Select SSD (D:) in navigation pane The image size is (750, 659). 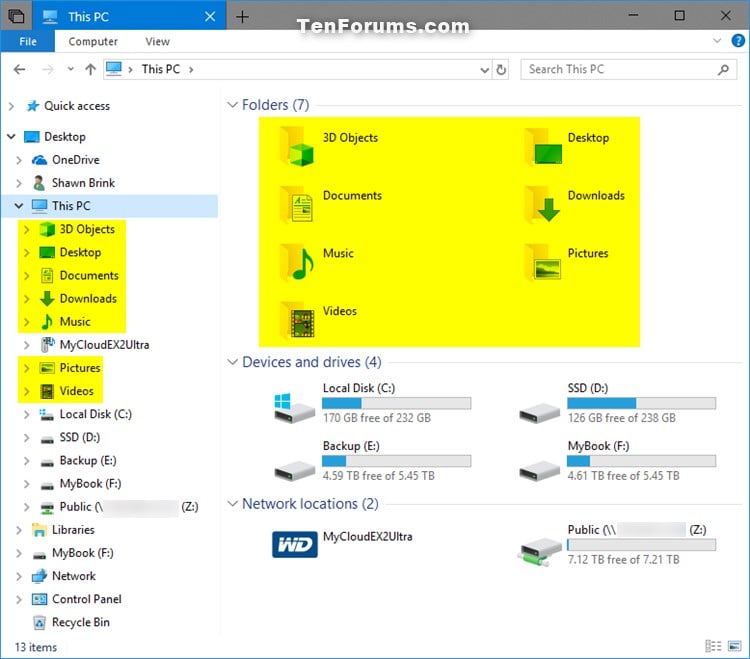click(x=79, y=438)
